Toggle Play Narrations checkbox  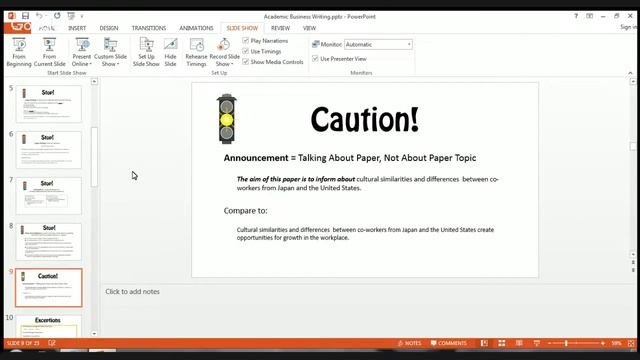tap(245, 40)
